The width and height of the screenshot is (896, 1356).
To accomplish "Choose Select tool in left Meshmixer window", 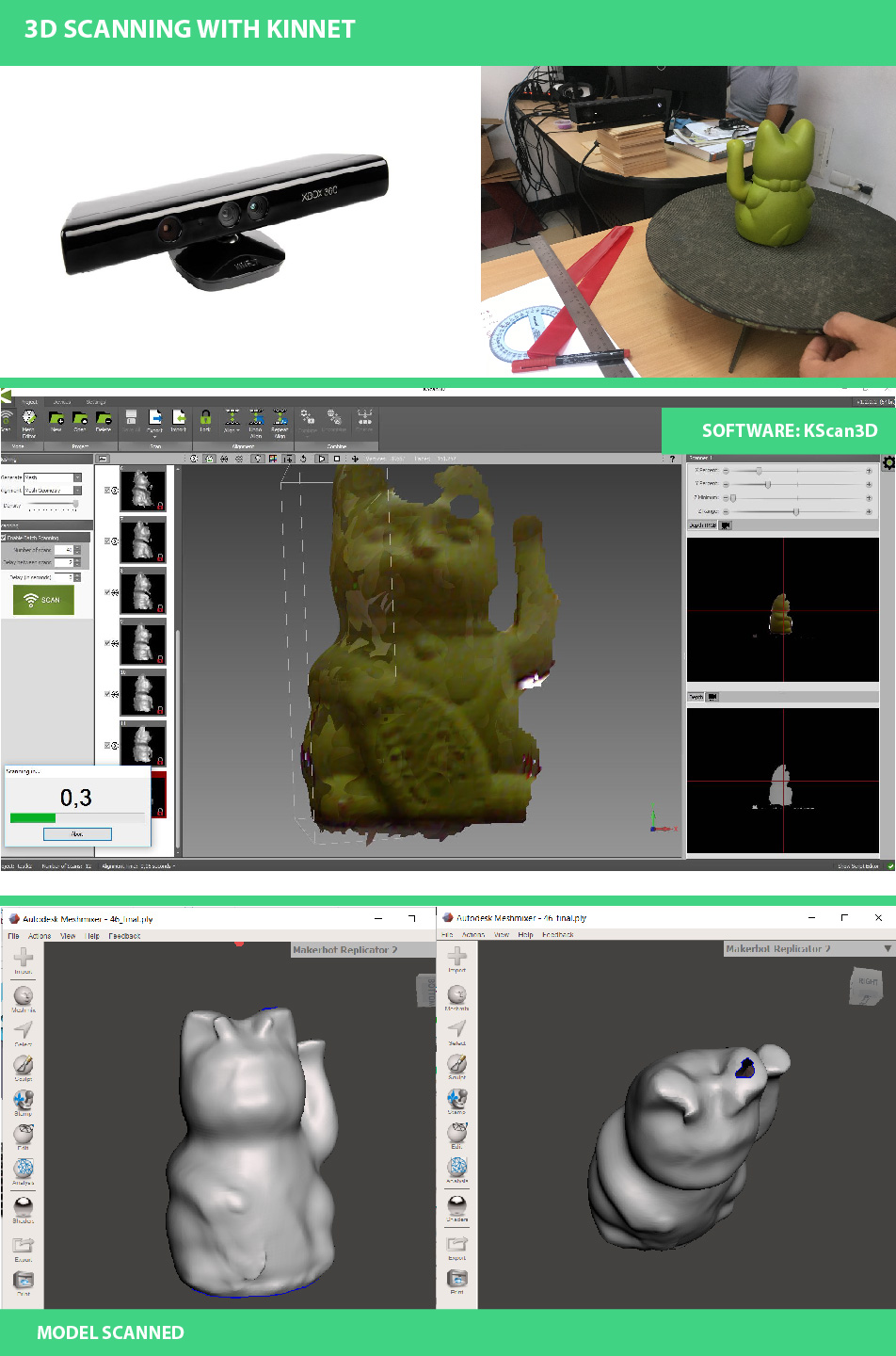I will (24, 1033).
